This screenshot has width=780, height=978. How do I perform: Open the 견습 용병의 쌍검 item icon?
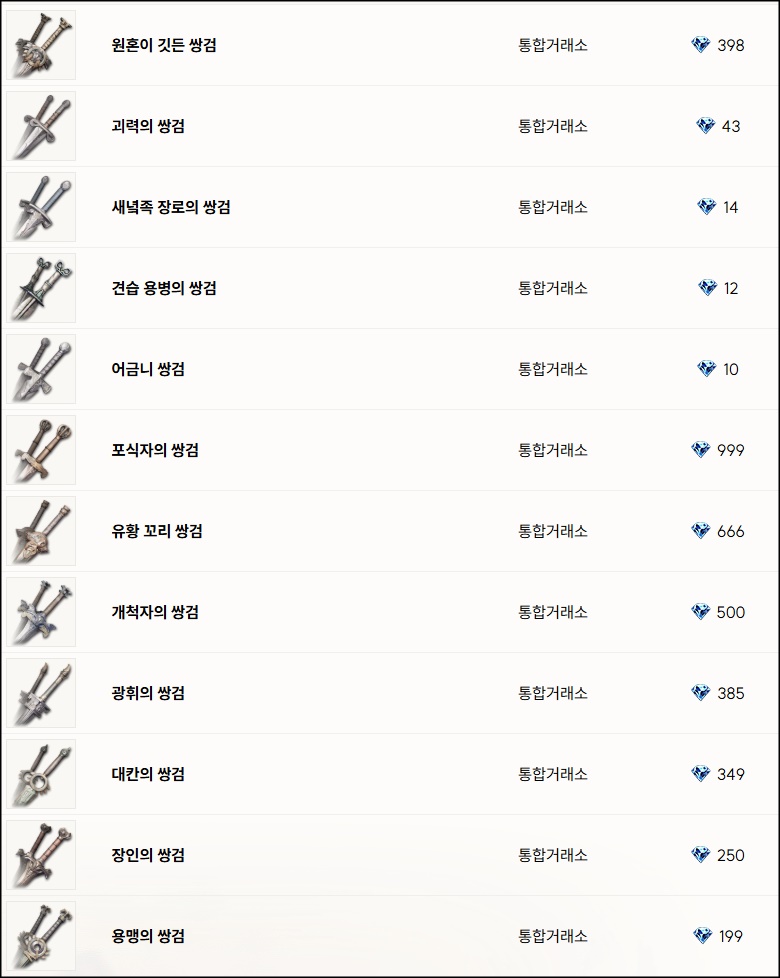[41, 288]
